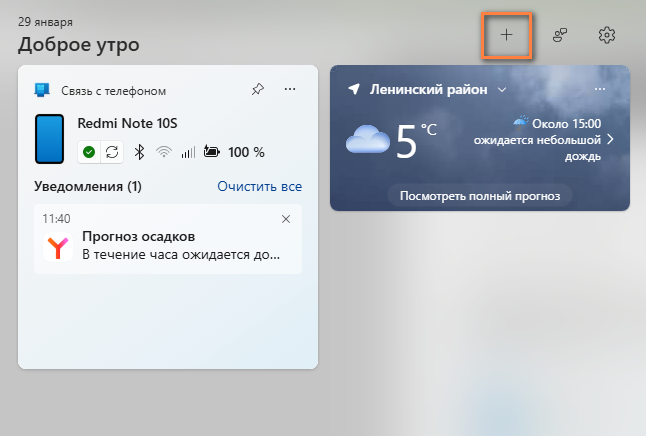Refresh phone connection with sync icon
646x436 pixels.
[x=112, y=152]
